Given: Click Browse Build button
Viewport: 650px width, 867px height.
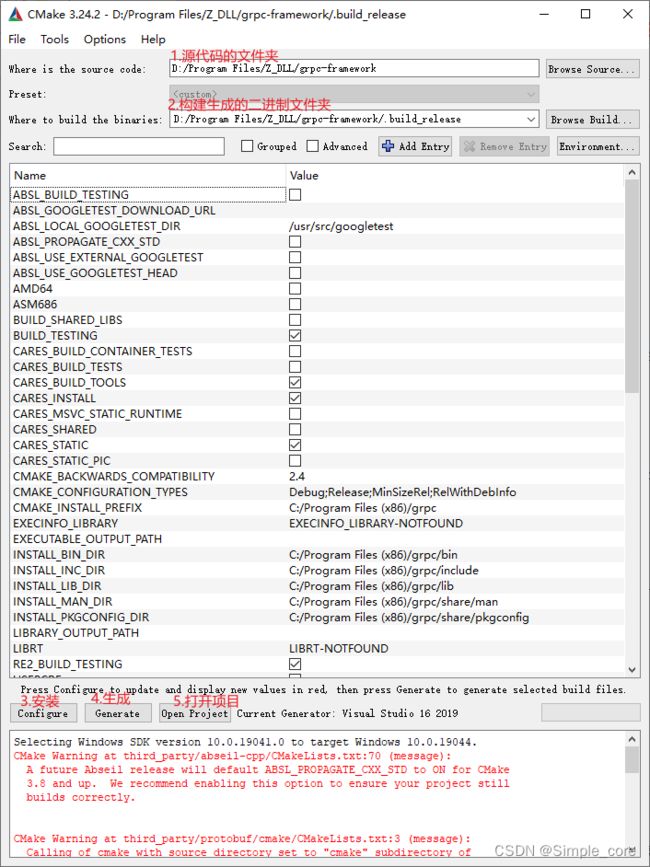Looking at the screenshot, I should [593, 119].
